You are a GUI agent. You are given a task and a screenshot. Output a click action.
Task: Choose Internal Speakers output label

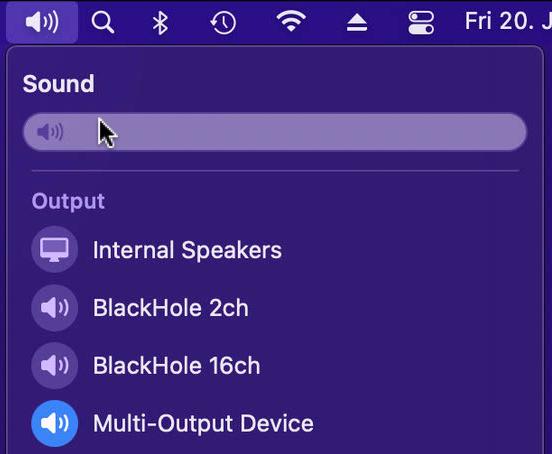(187, 250)
